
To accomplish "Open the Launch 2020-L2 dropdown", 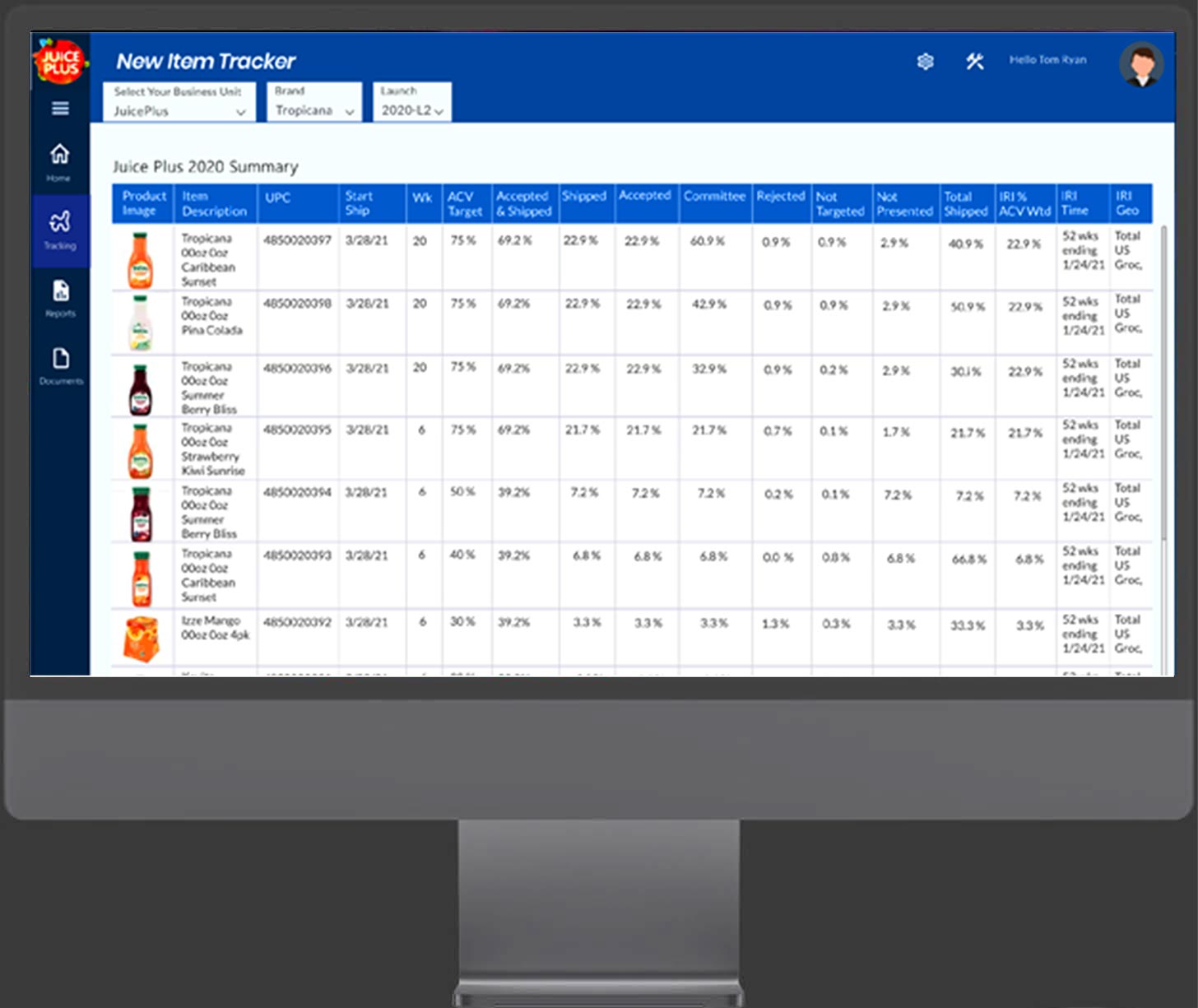I will coord(412,101).
